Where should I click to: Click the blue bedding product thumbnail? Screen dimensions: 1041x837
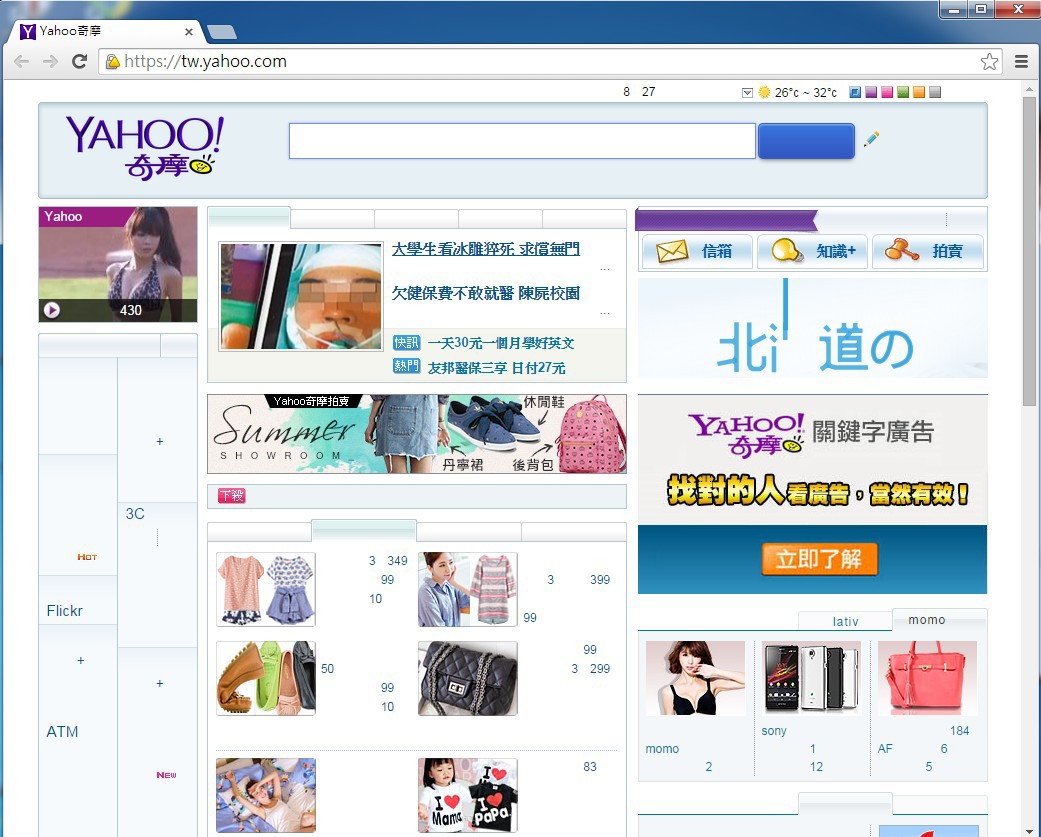[266, 795]
